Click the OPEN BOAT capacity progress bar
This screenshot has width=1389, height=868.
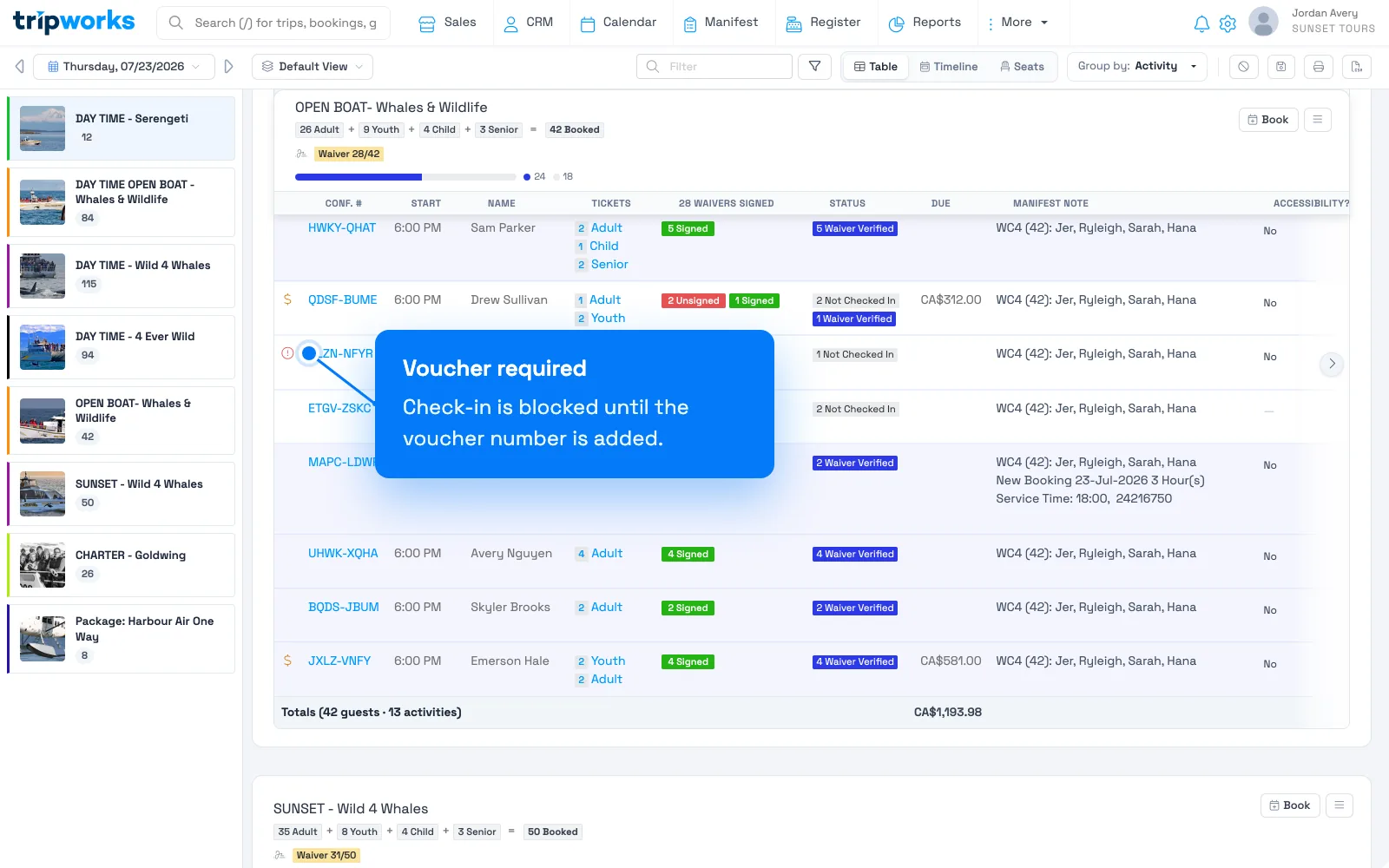[406, 177]
